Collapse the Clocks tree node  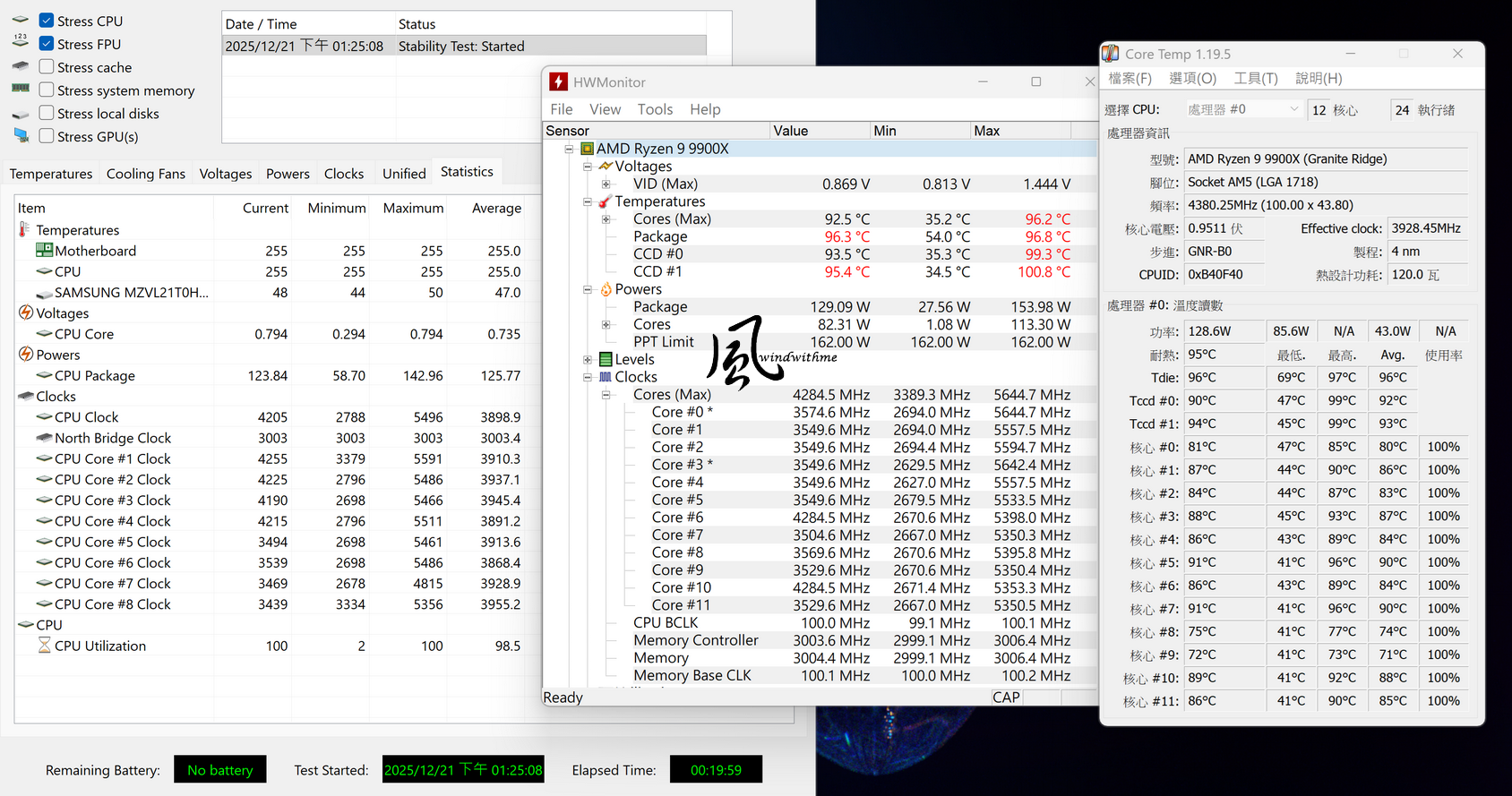588,377
